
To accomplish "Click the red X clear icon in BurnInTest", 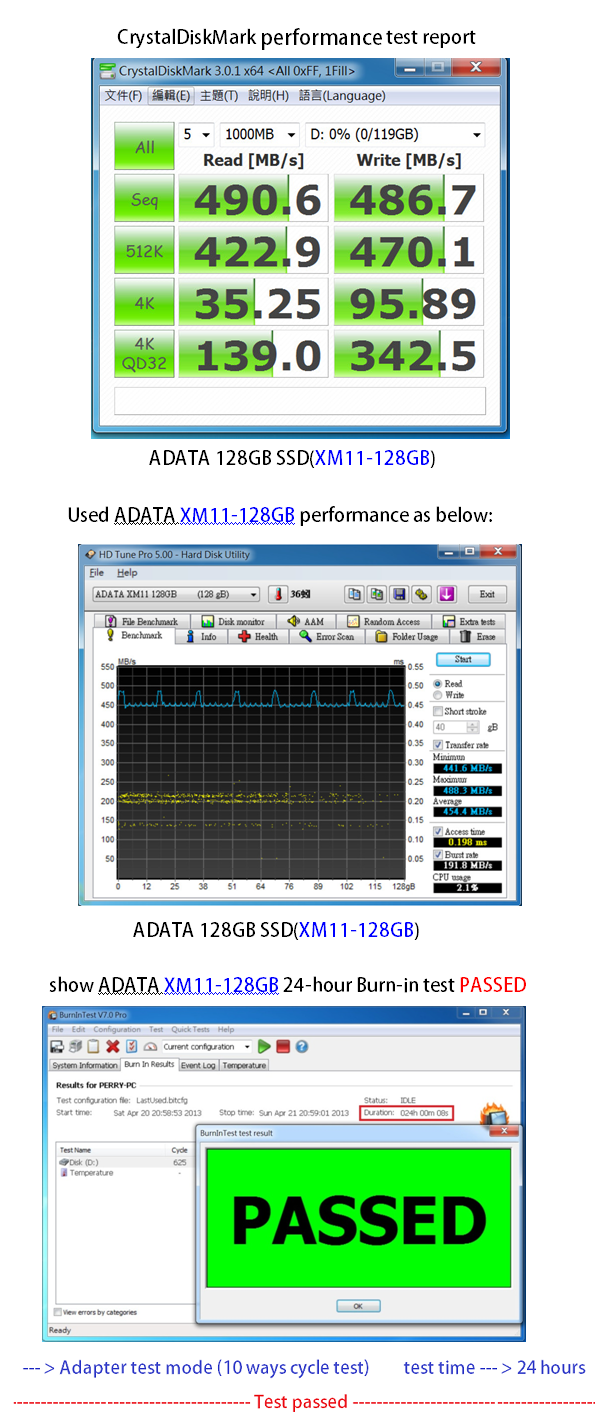I will click(x=113, y=1047).
